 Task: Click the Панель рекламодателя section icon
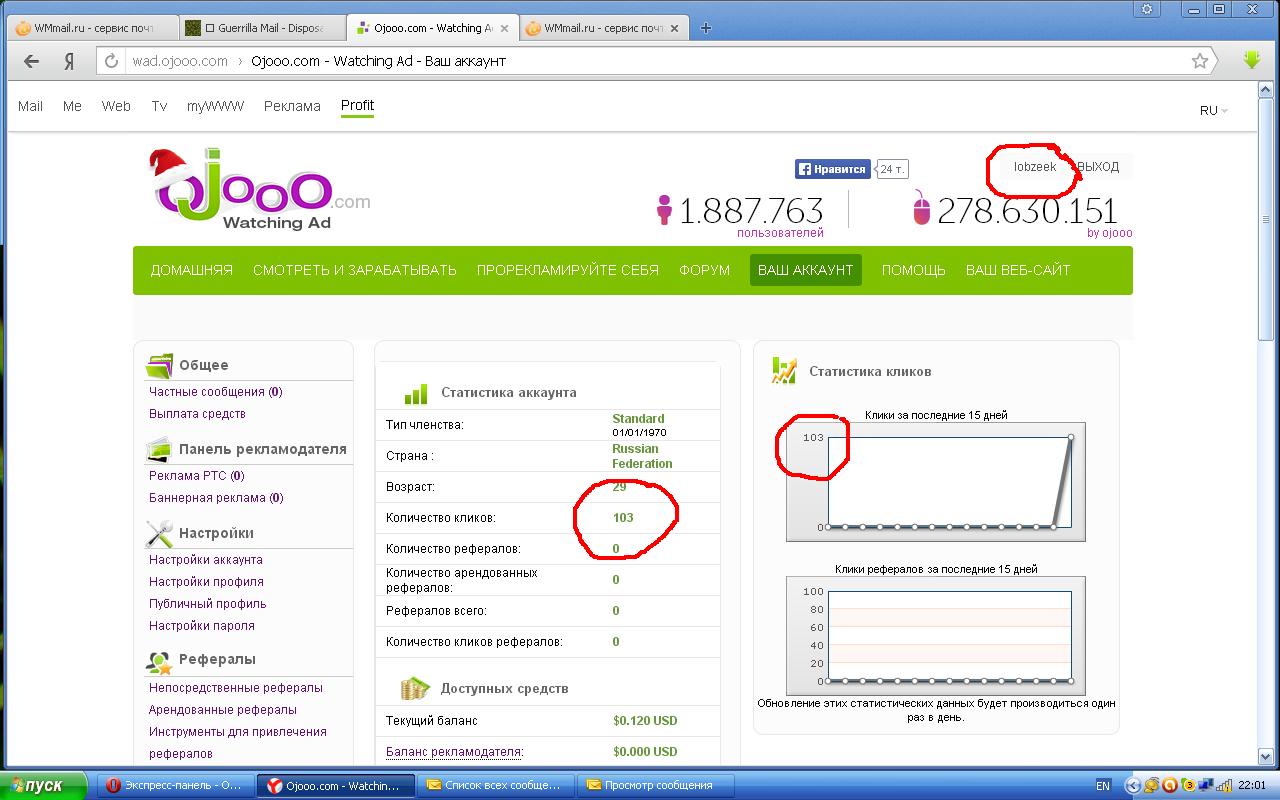coord(160,449)
